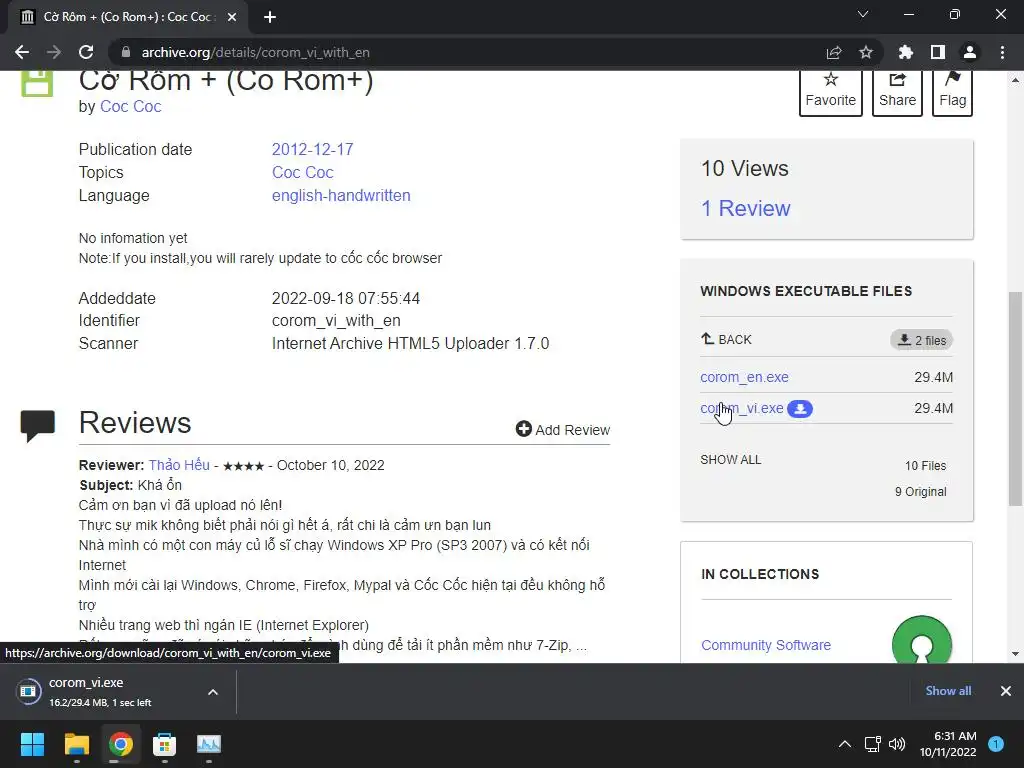Image resolution: width=1024 pixels, height=768 pixels.
Task: Download corom_en.exe
Action: tap(744, 377)
